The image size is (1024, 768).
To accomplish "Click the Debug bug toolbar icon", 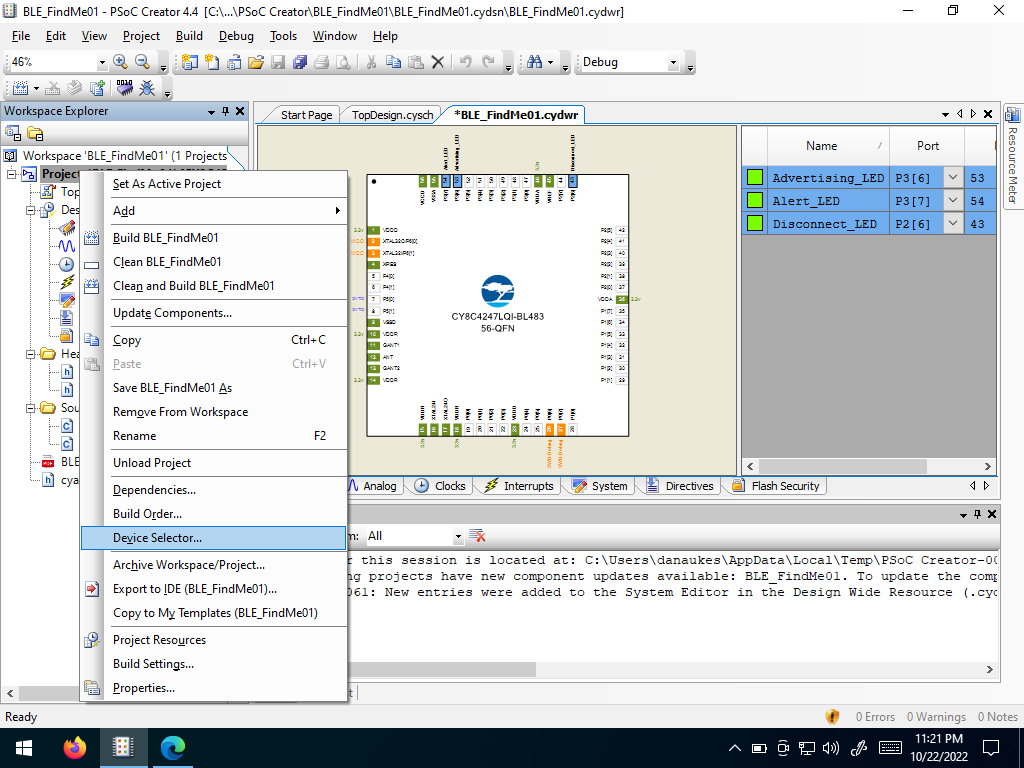I will pos(148,88).
